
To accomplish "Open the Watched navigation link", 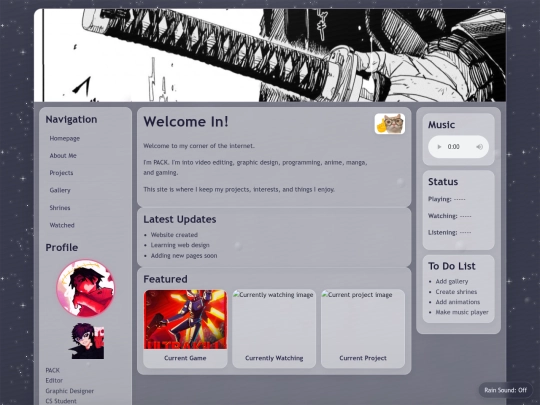I will [x=62, y=225].
